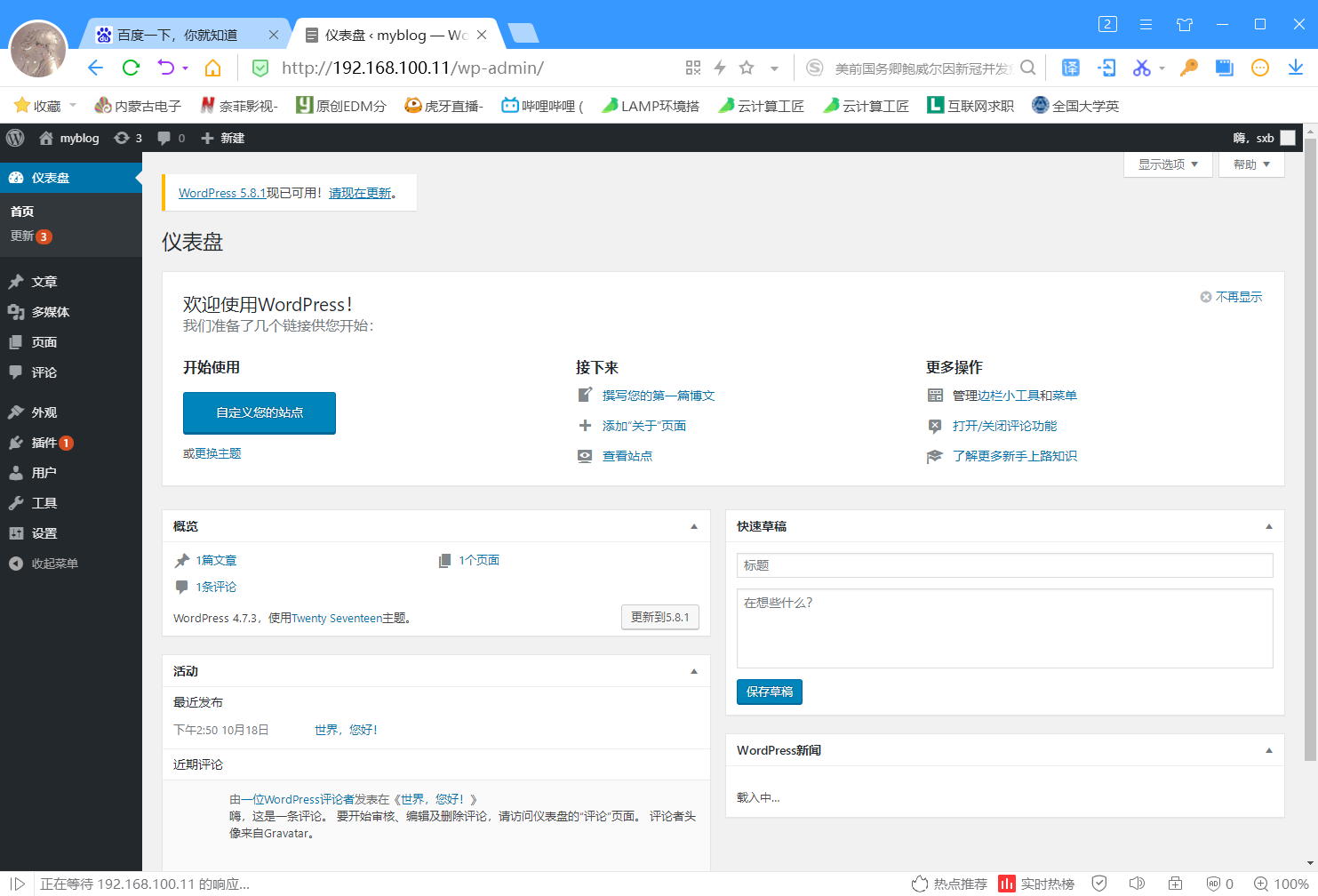The image size is (1318, 896).
Task: Open the LAMP环境搭 bookmark
Action: (651, 106)
